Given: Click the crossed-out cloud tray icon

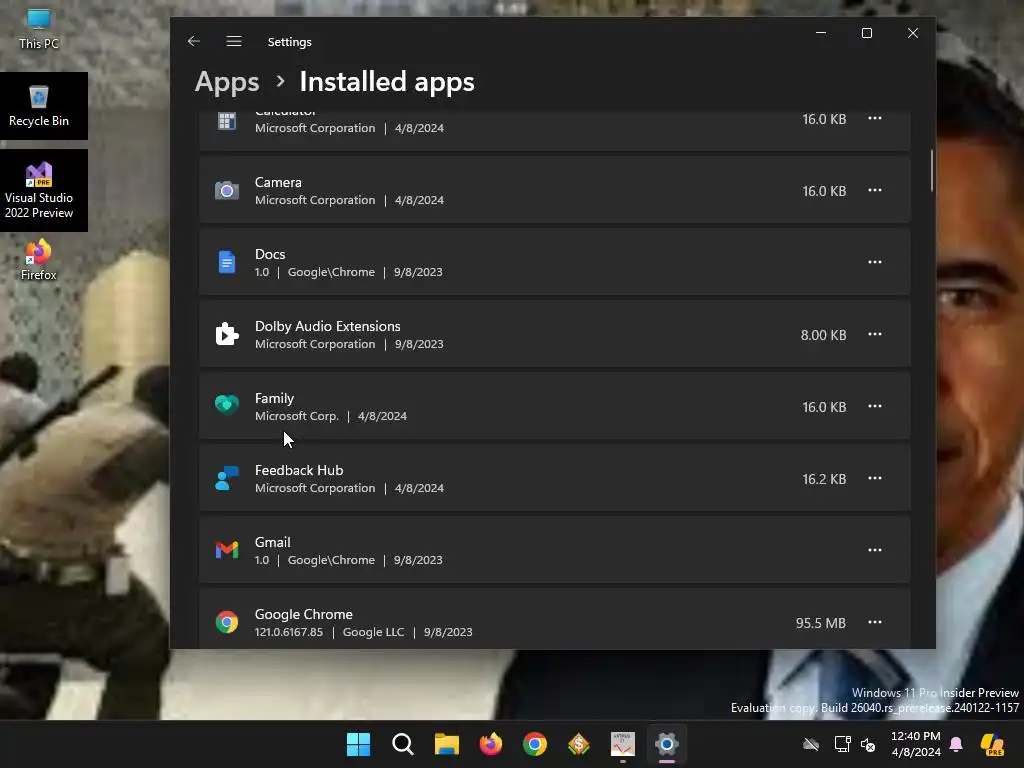Looking at the screenshot, I should click(x=811, y=744).
